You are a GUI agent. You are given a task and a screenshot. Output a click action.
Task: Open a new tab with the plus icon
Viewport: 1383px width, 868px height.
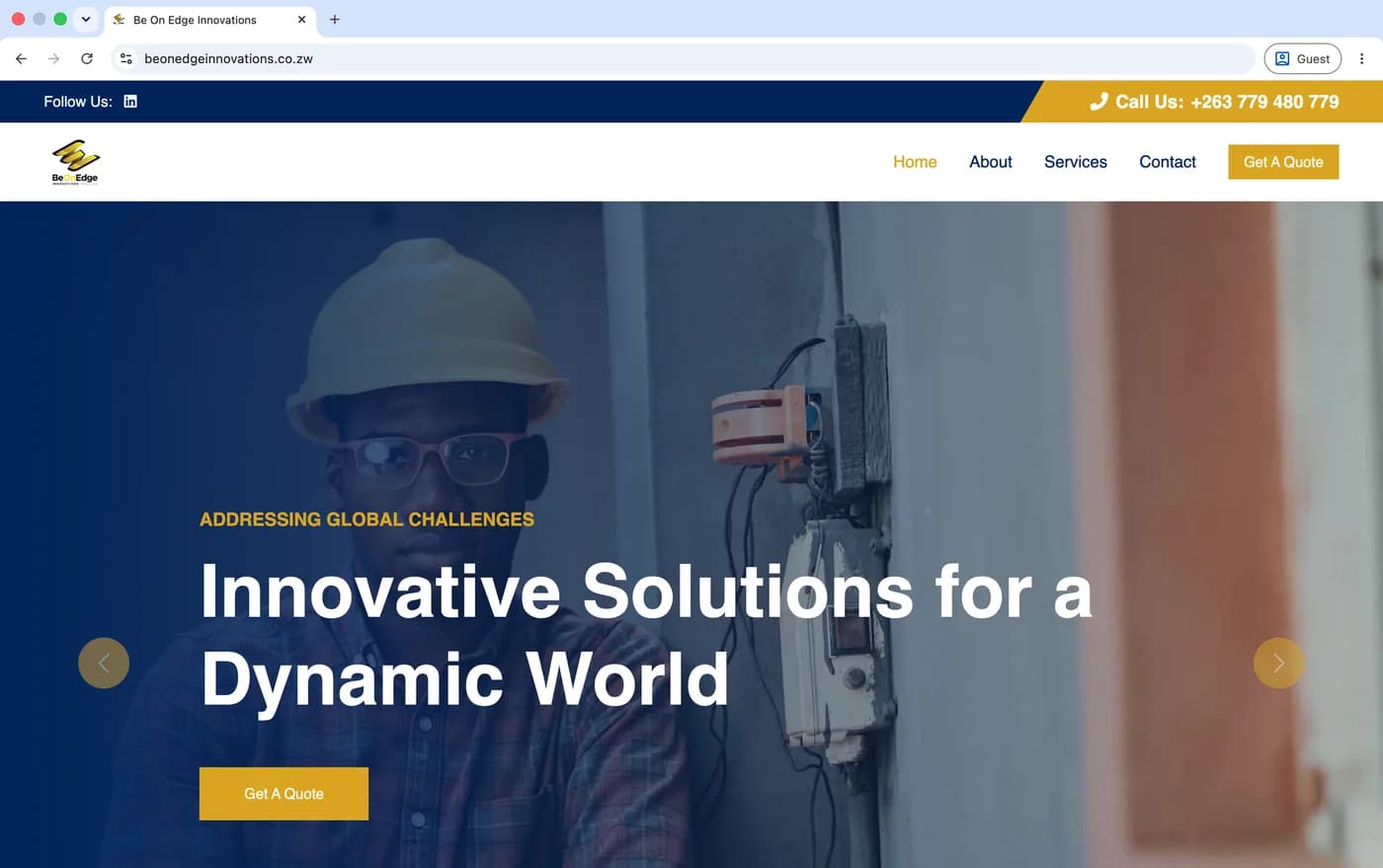click(x=335, y=20)
